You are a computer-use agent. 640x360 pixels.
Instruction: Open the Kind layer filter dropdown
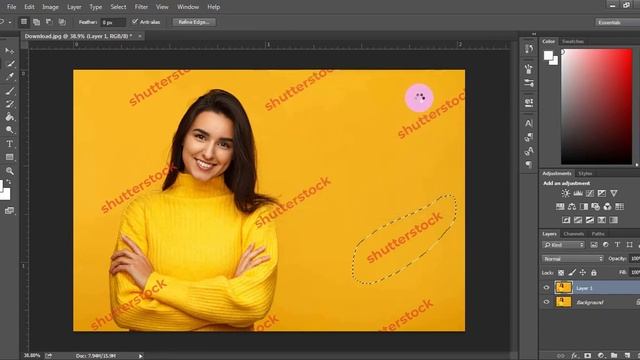point(563,245)
